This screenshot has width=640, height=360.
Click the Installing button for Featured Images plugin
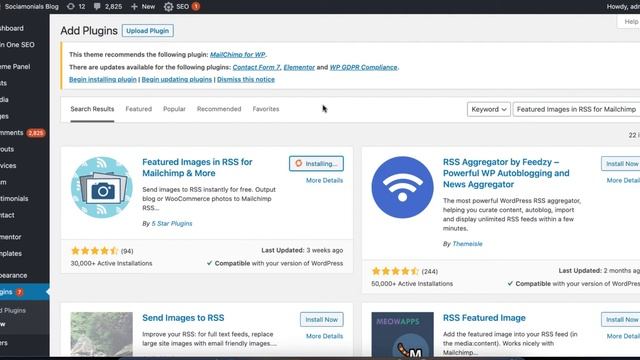tap(316, 164)
